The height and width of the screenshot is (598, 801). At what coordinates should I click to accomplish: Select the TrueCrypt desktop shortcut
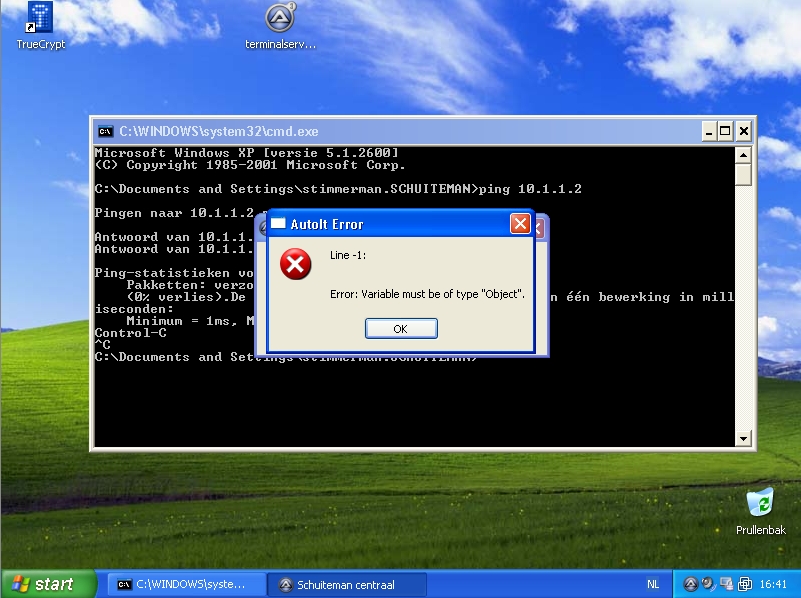click(40, 26)
